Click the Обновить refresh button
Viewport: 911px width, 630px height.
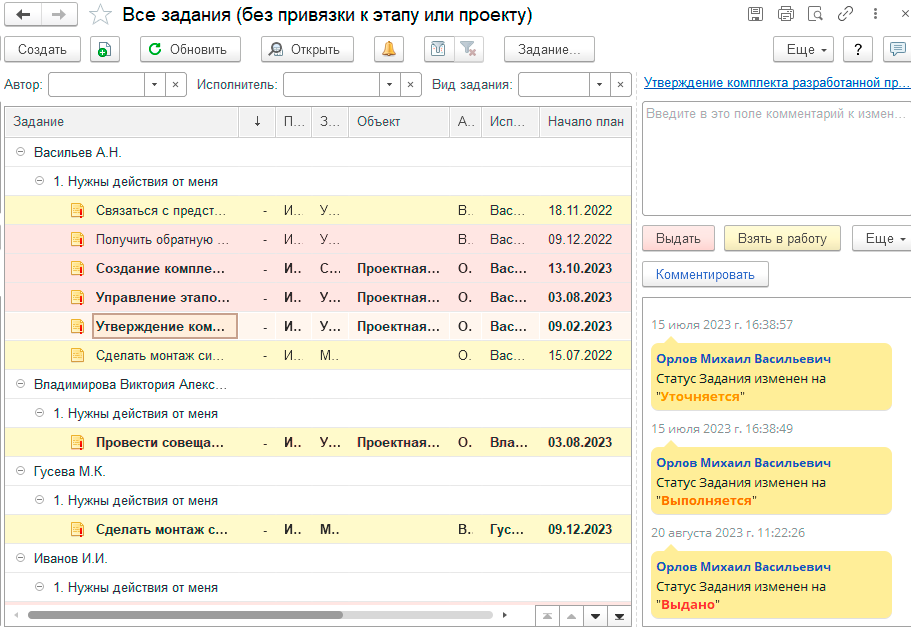tap(190, 50)
